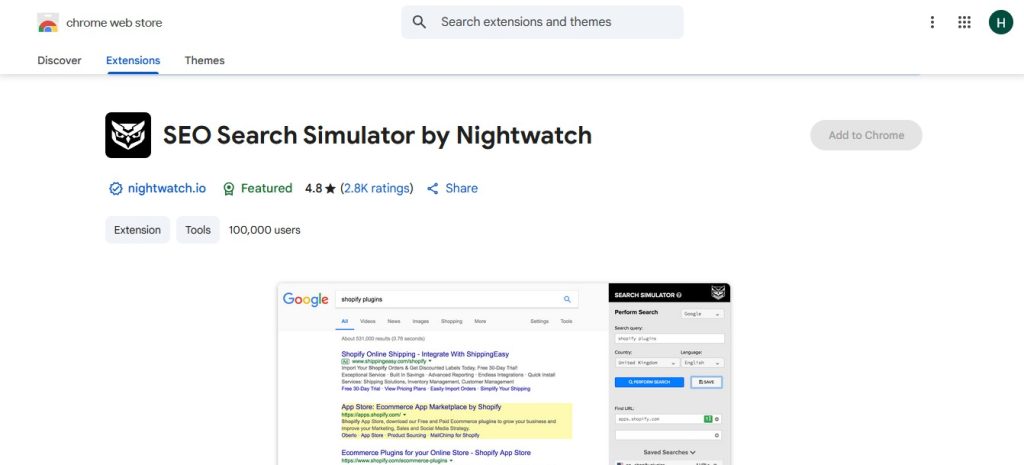Open the 2.8K ratings link

[x=377, y=189]
